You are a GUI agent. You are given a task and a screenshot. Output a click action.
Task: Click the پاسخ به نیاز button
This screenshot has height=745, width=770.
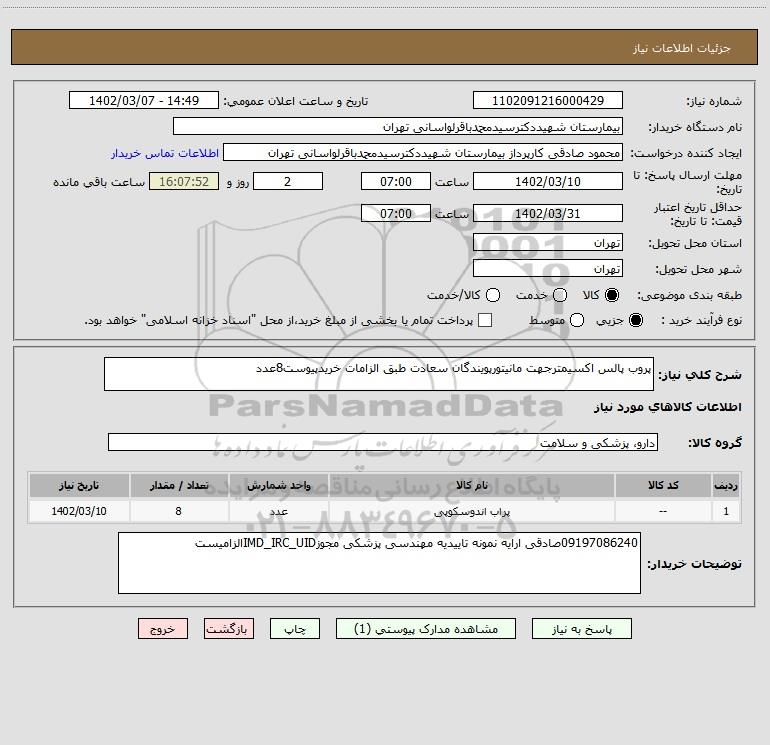582,629
